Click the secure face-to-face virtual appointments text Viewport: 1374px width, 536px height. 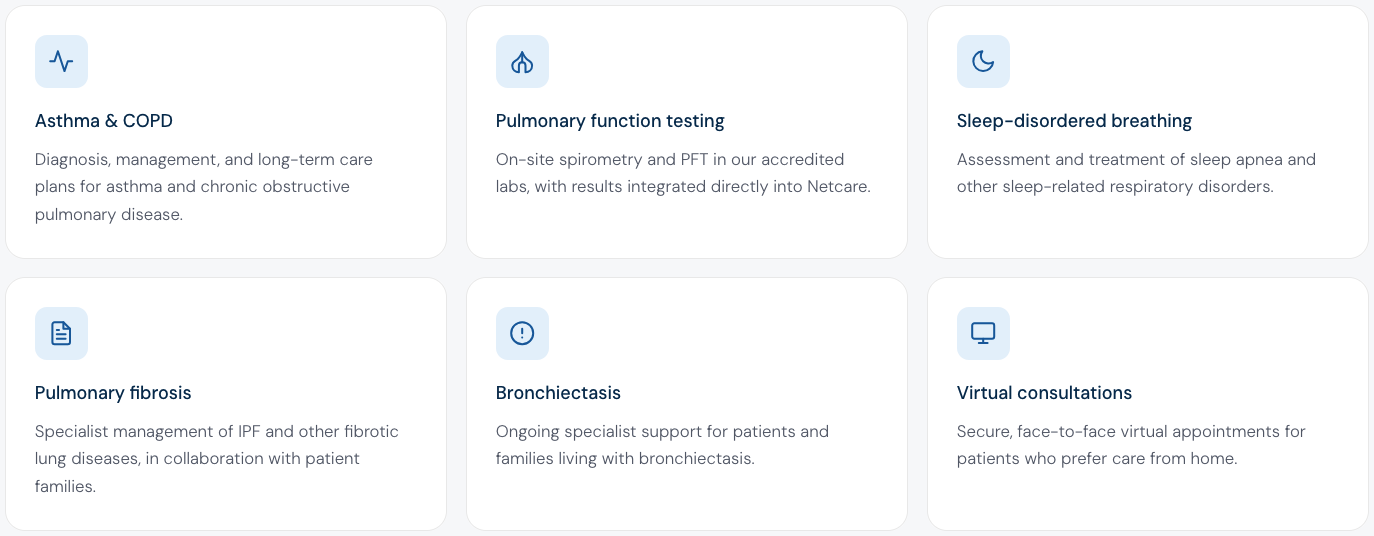1131,445
